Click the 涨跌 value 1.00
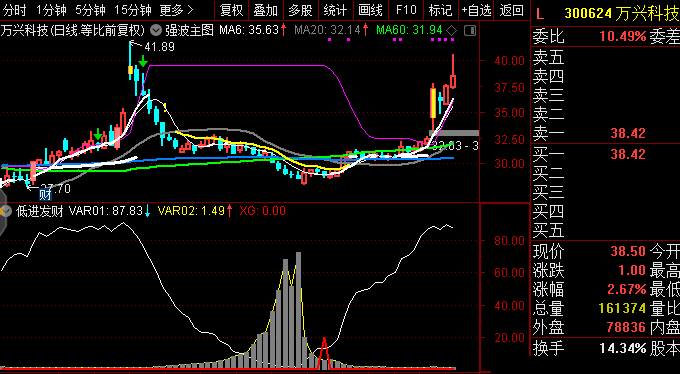680x374 pixels. coord(632,270)
